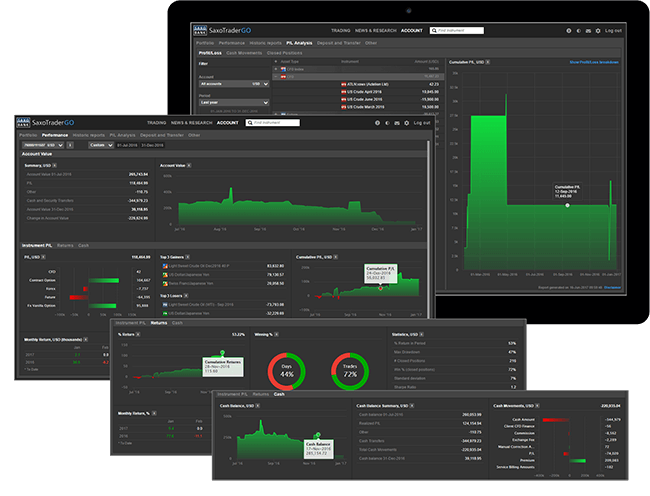Open settings gear in the tablet window header
Image resolution: width=650 pixels, height=496 pixels.
(598, 31)
